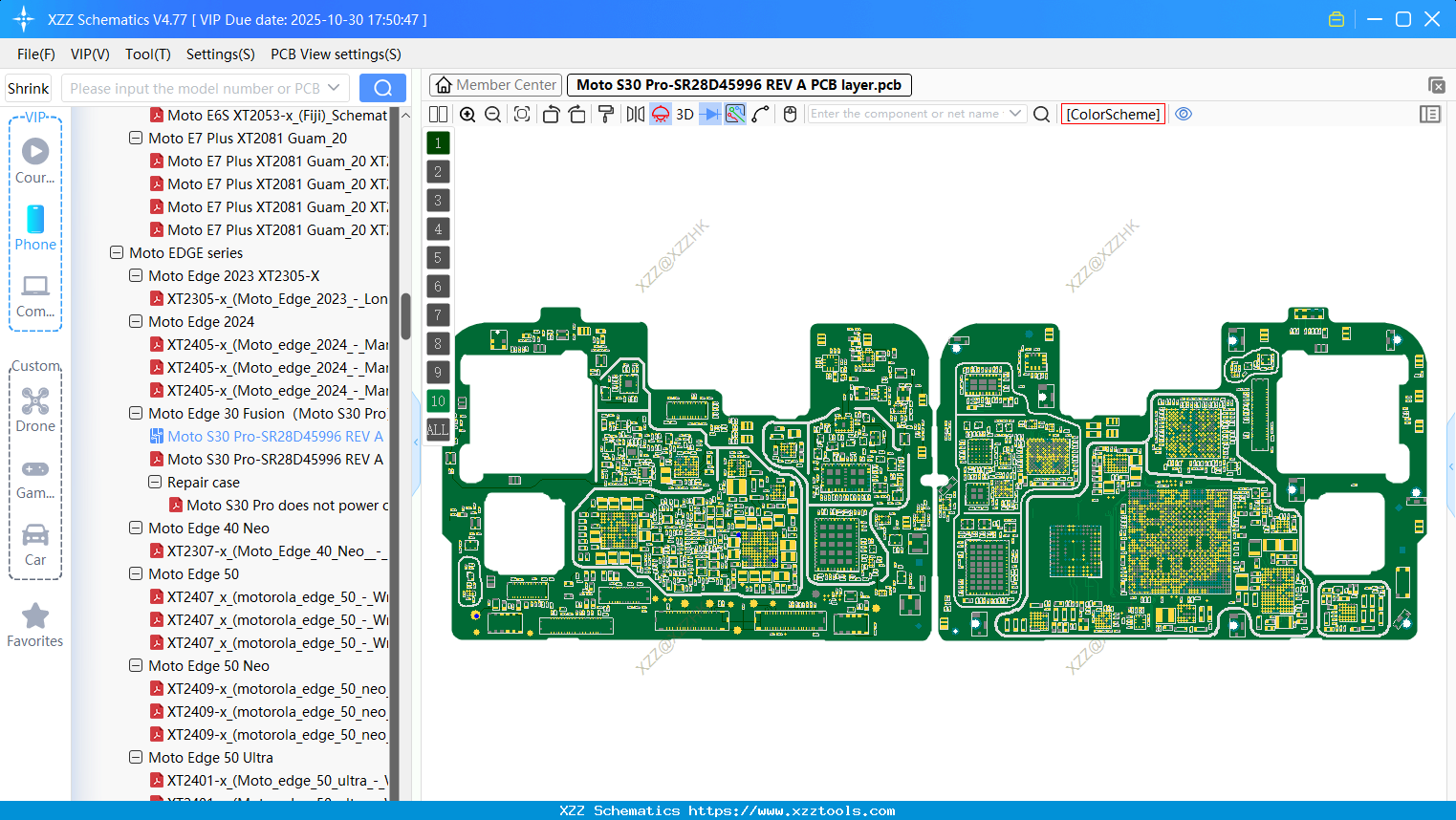The width and height of the screenshot is (1456, 820).
Task: Toggle the eye visibility icon near ColorScheme
Action: click(1184, 114)
